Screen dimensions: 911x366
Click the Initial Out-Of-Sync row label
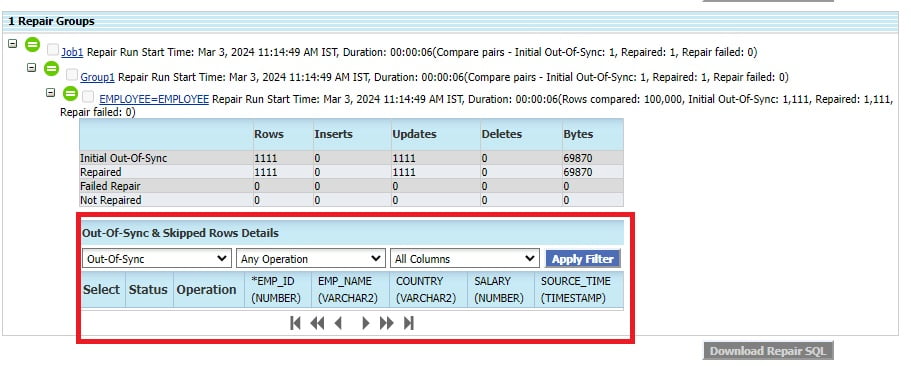(123, 158)
